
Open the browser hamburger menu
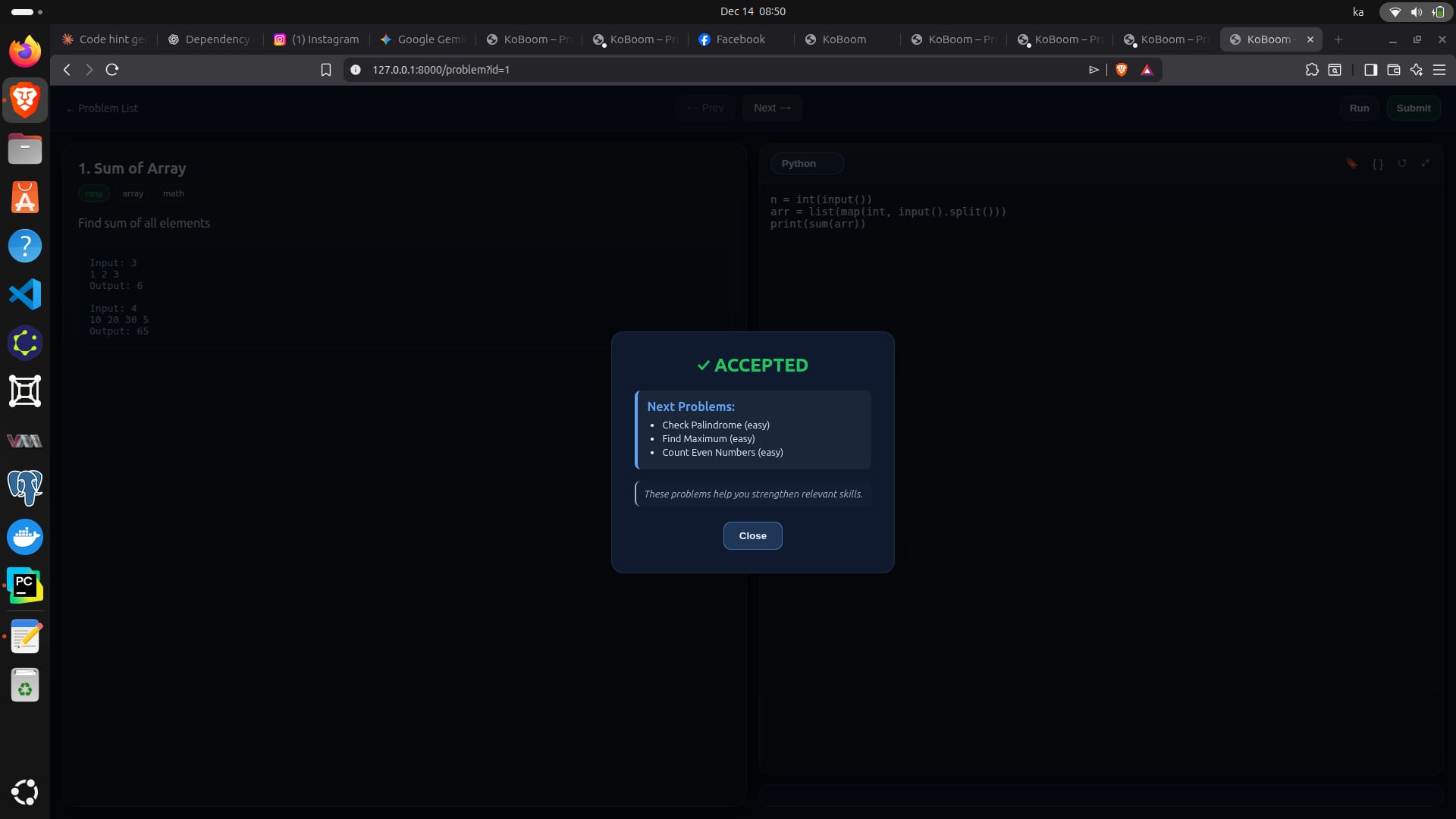[1439, 70]
